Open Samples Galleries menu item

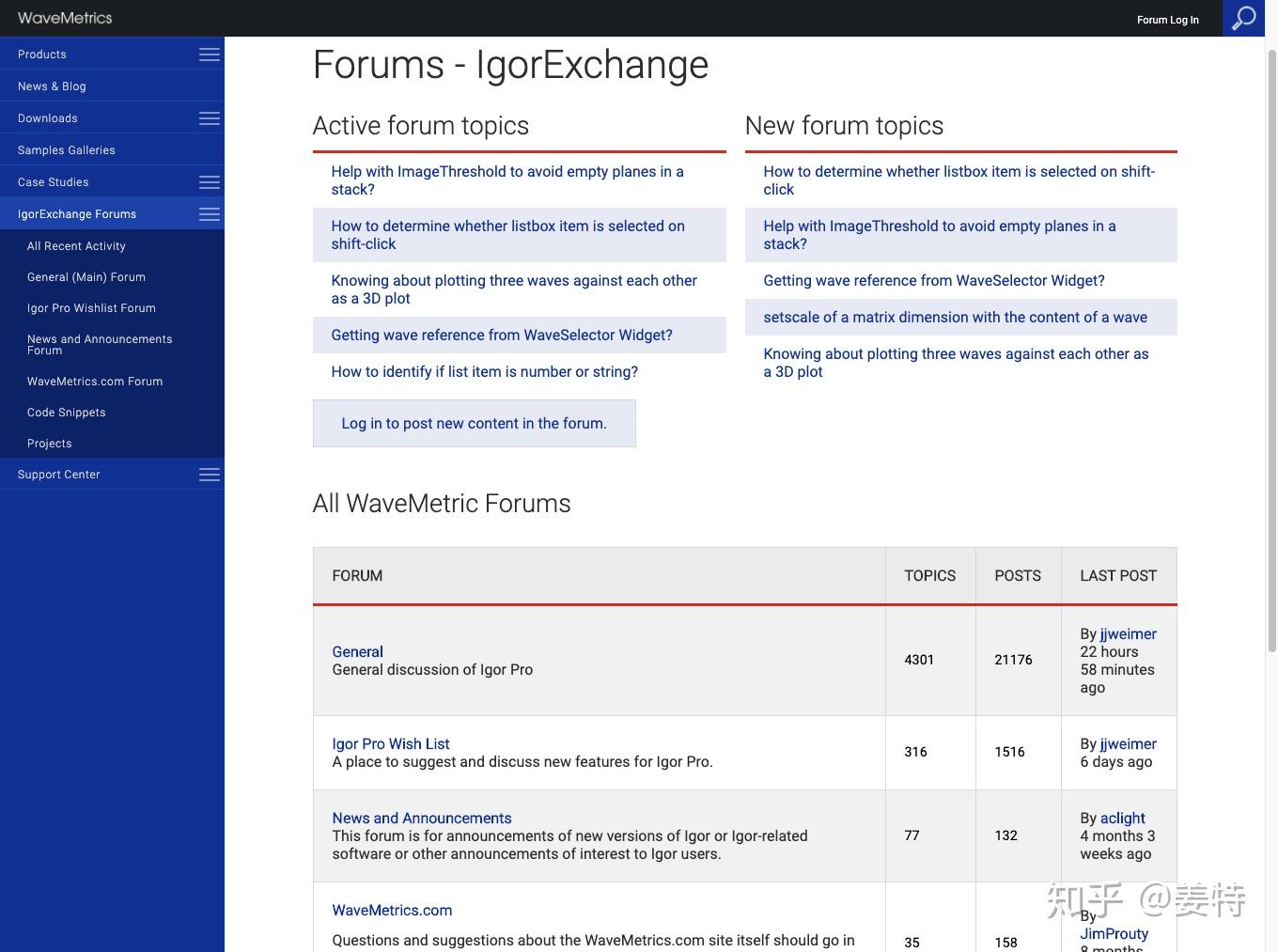[x=67, y=150]
